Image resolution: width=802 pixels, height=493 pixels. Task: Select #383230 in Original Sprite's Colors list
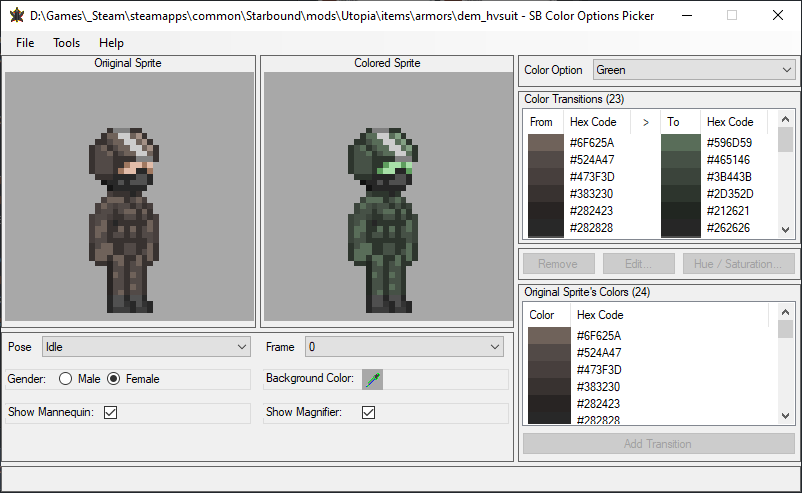598,387
